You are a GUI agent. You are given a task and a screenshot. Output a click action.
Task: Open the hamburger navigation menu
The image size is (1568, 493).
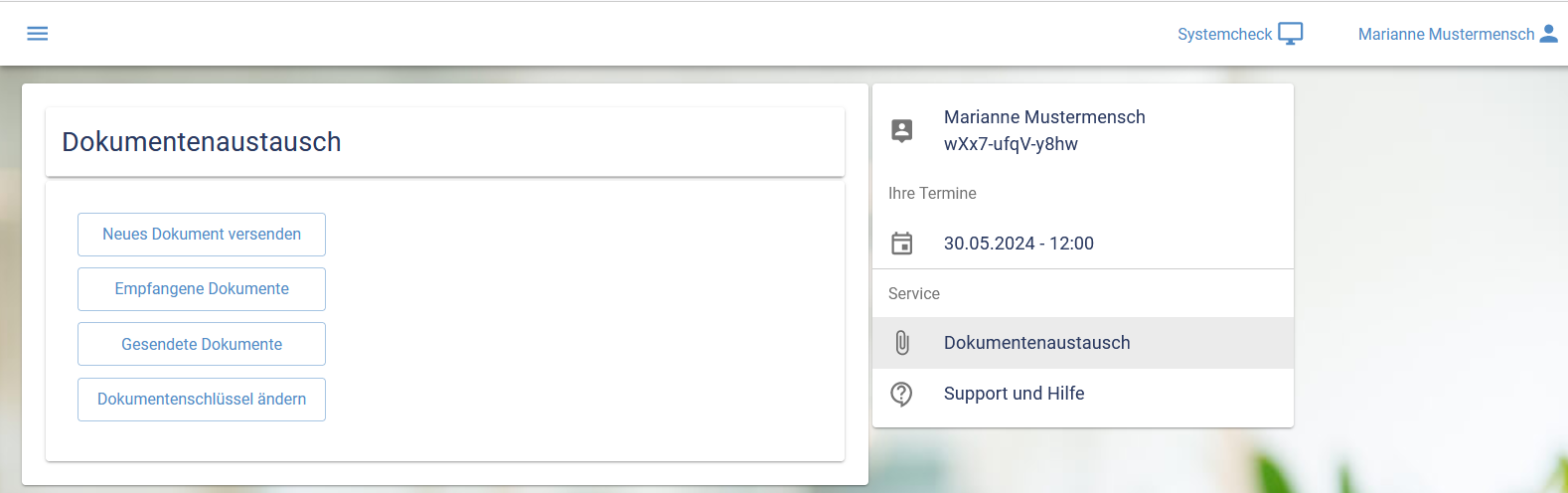pyautogui.click(x=38, y=34)
